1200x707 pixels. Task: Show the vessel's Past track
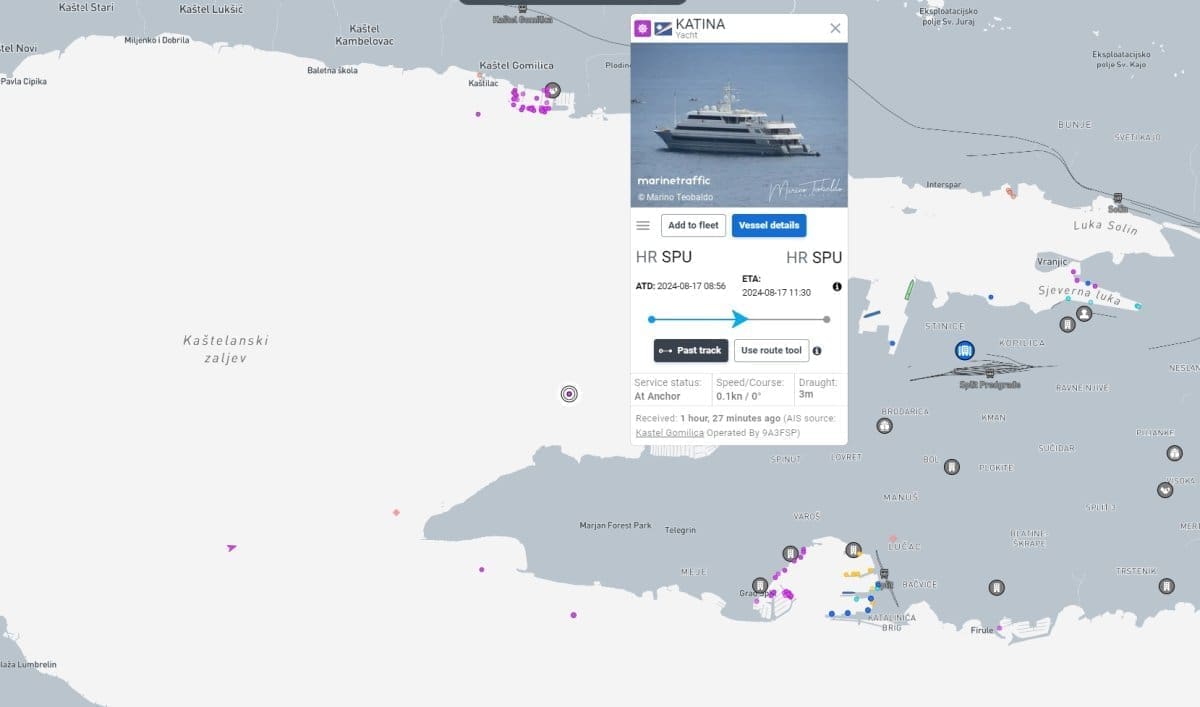(691, 351)
